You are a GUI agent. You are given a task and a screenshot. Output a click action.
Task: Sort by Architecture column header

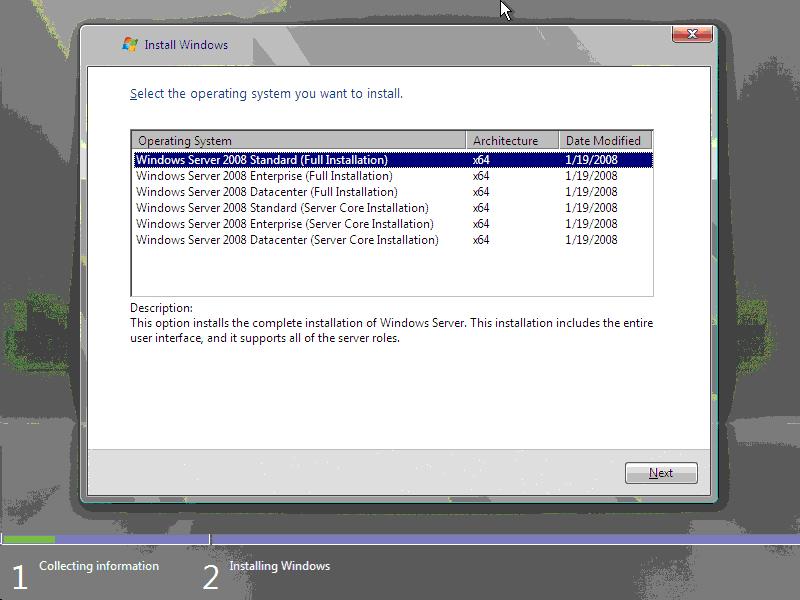pos(512,140)
